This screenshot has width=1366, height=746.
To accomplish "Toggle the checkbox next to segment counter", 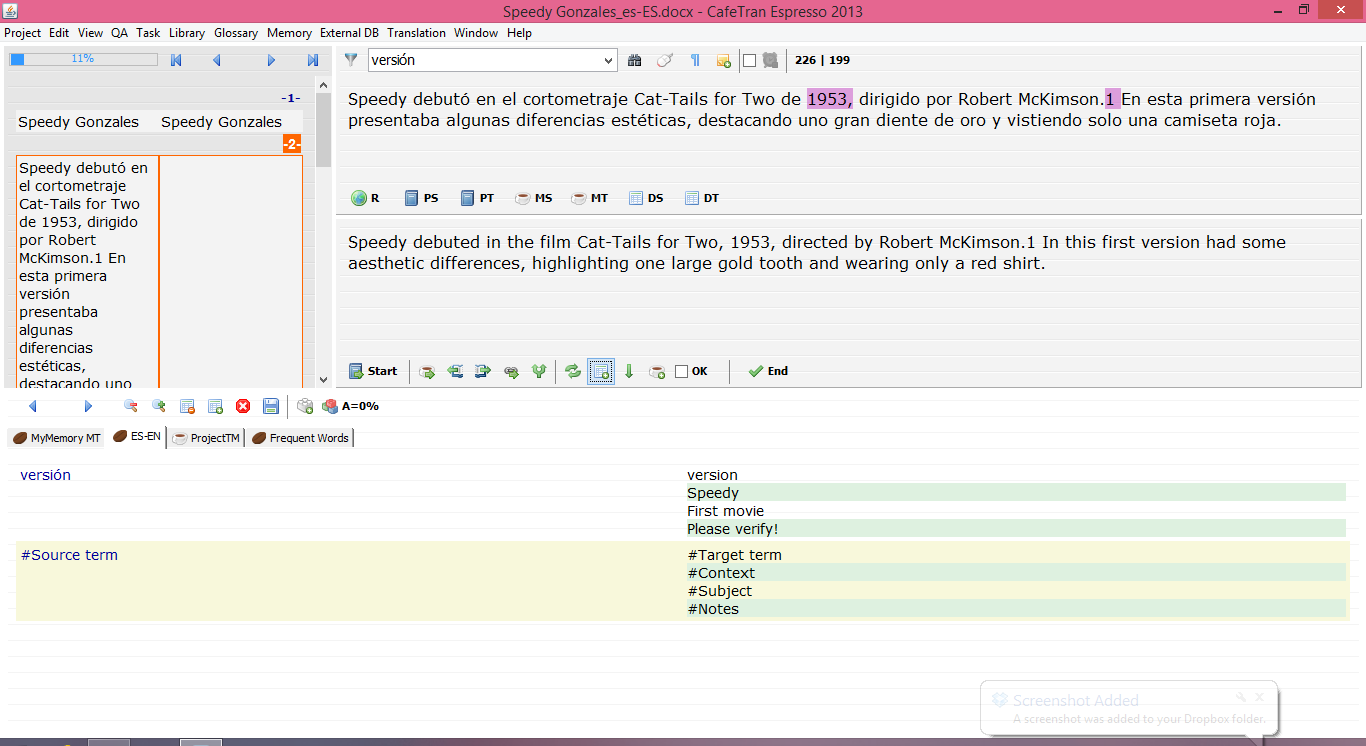I will click(750, 60).
